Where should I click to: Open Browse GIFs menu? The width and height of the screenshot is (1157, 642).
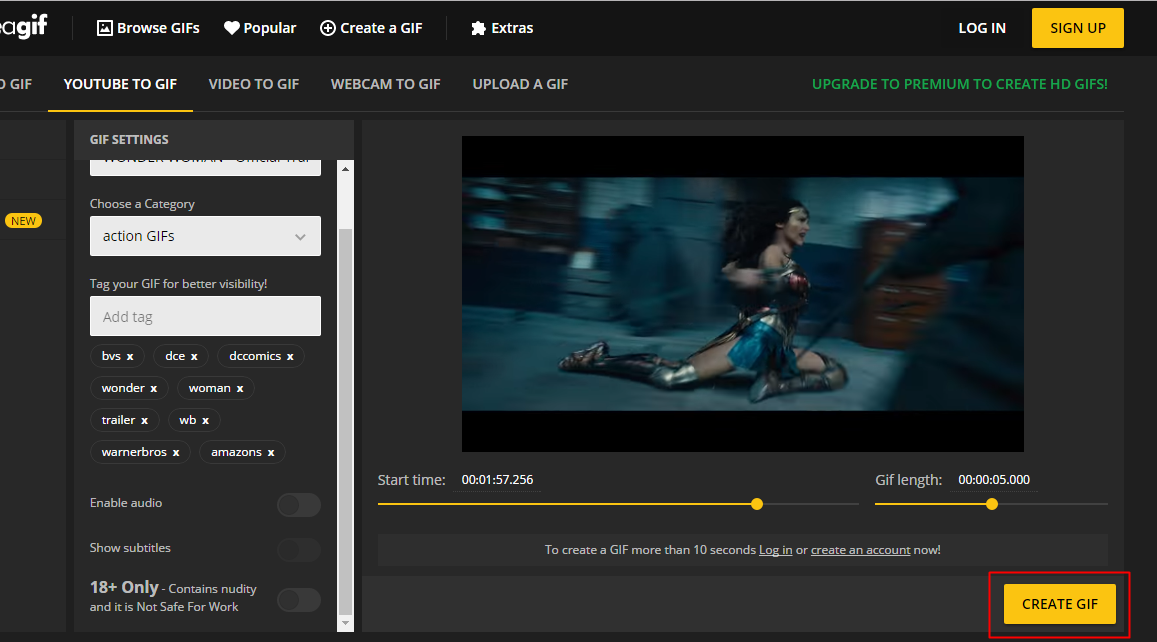[x=148, y=28]
